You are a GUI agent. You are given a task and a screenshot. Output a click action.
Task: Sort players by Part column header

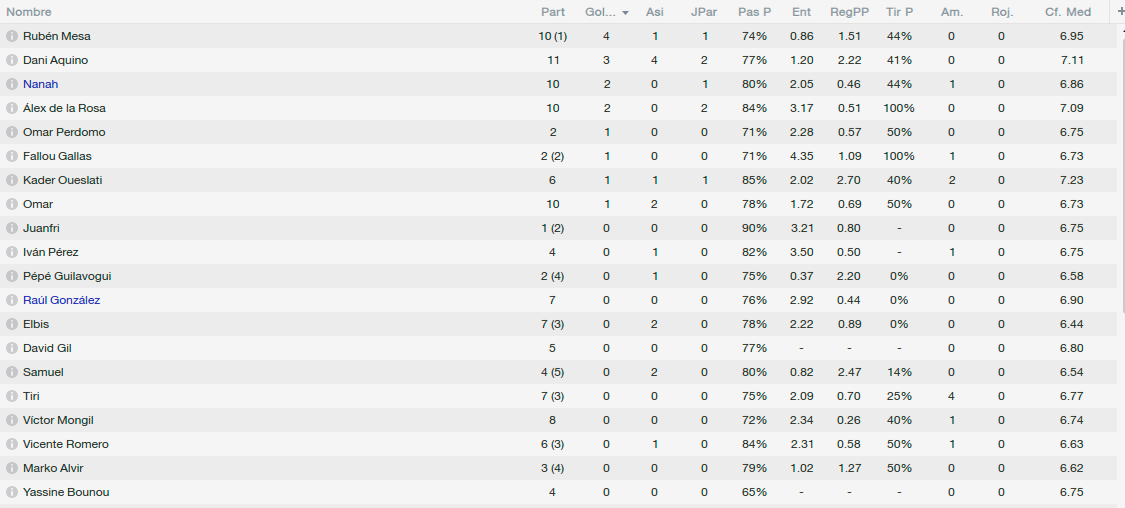(x=552, y=12)
